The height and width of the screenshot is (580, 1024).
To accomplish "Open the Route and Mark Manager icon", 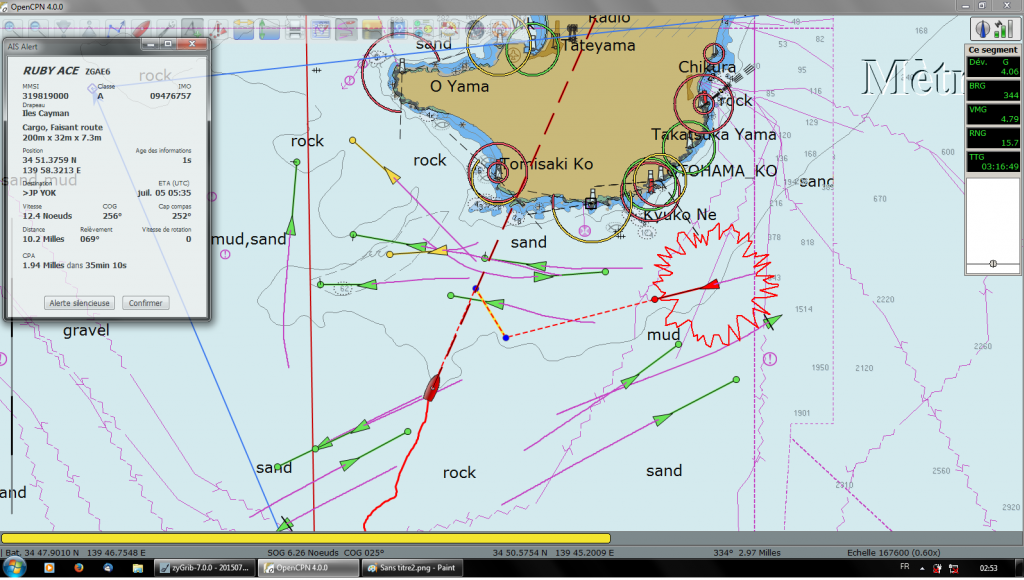I will click(321, 29).
